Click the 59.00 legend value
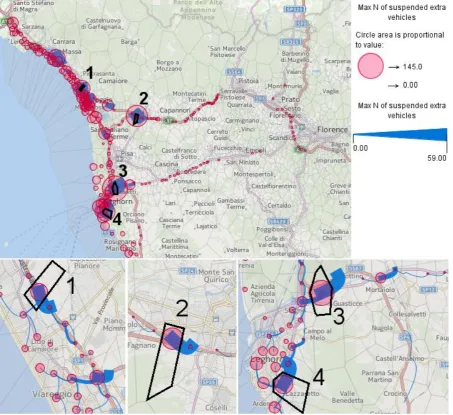The image size is (453, 415). click(437, 158)
